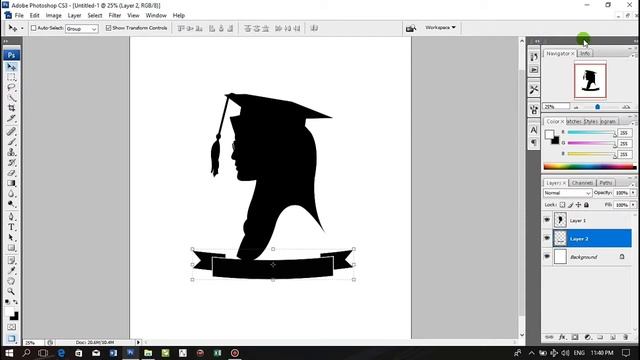Select the Gradient tool
This screenshot has height=360, width=640.
tap(11, 183)
